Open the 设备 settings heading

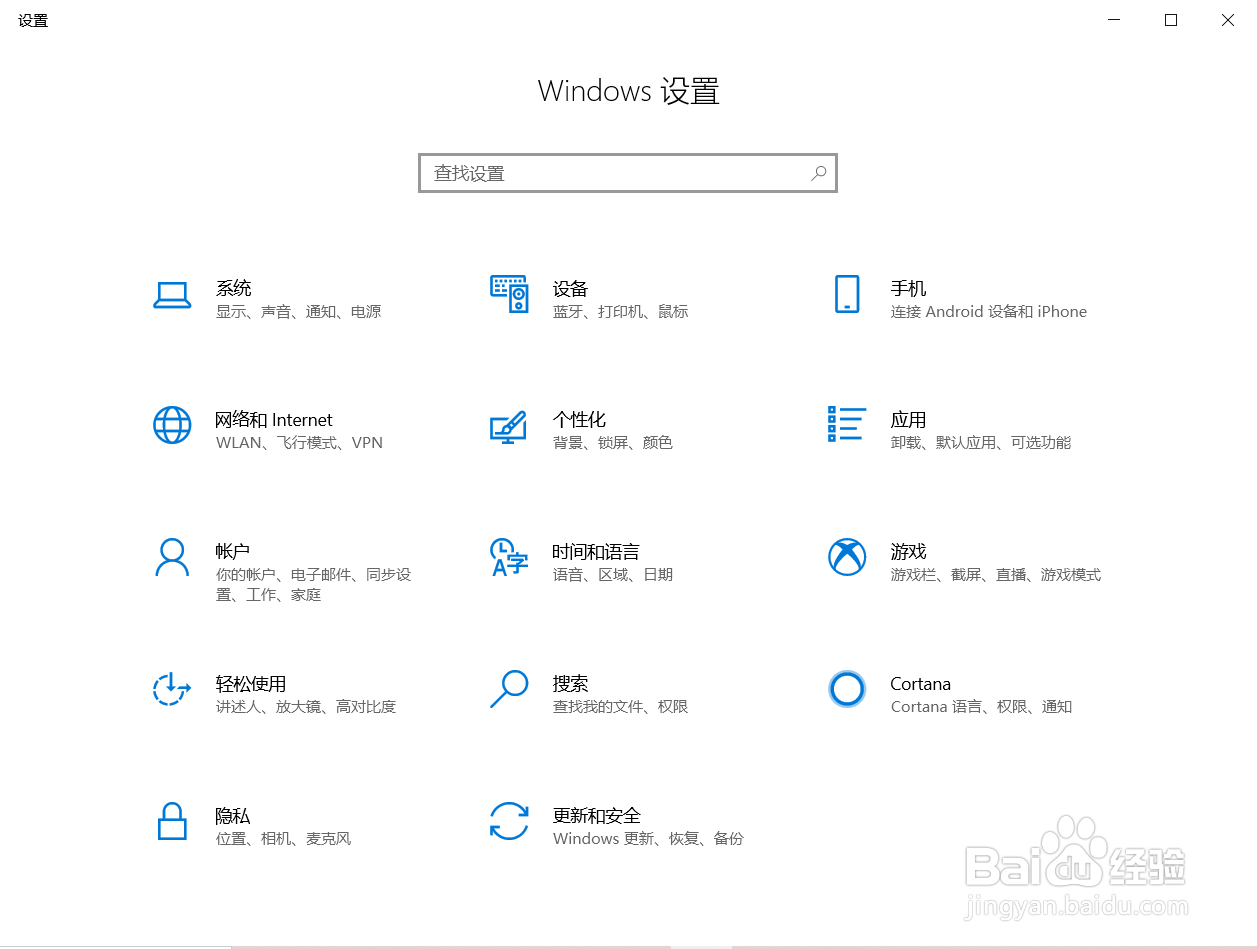[x=570, y=288]
